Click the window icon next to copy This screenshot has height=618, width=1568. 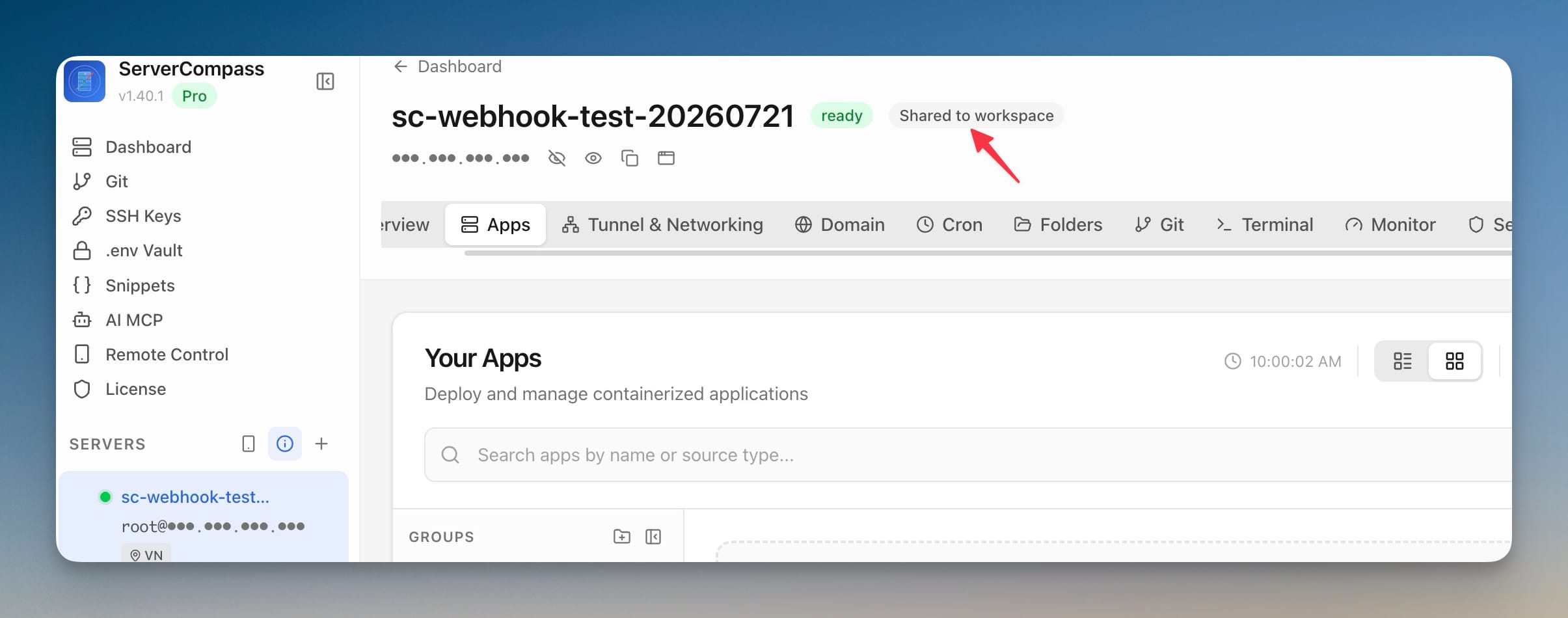pyautogui.click(x=666, y=158)
